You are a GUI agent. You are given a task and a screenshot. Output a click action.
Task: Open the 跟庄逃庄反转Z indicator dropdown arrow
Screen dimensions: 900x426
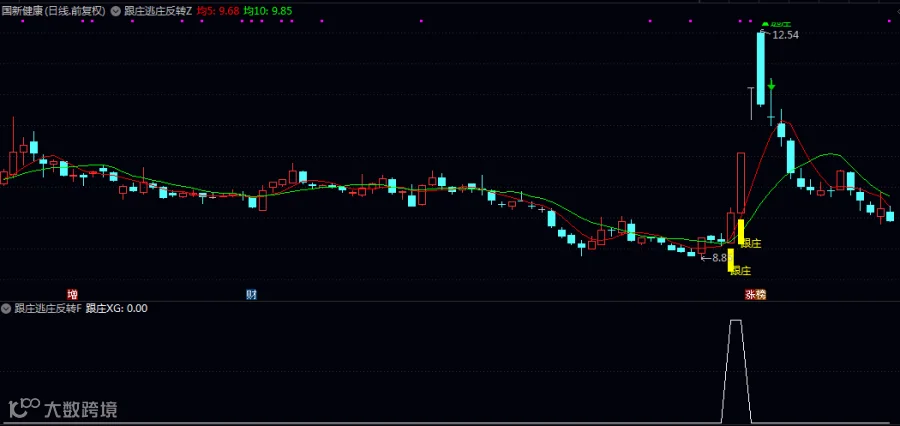pyautogui.click(x=117, y=10)
